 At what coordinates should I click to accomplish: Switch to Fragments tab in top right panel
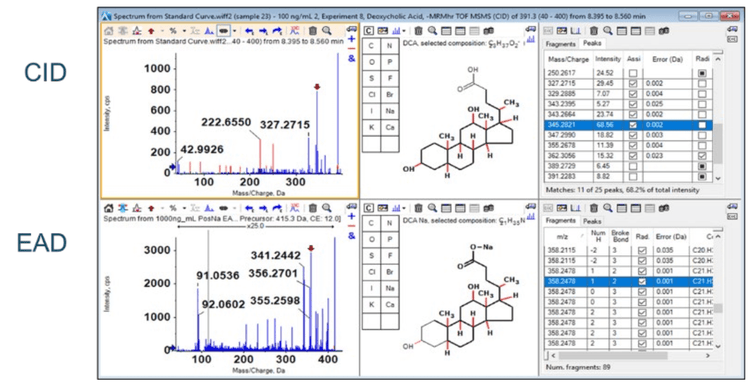(560, 44)
